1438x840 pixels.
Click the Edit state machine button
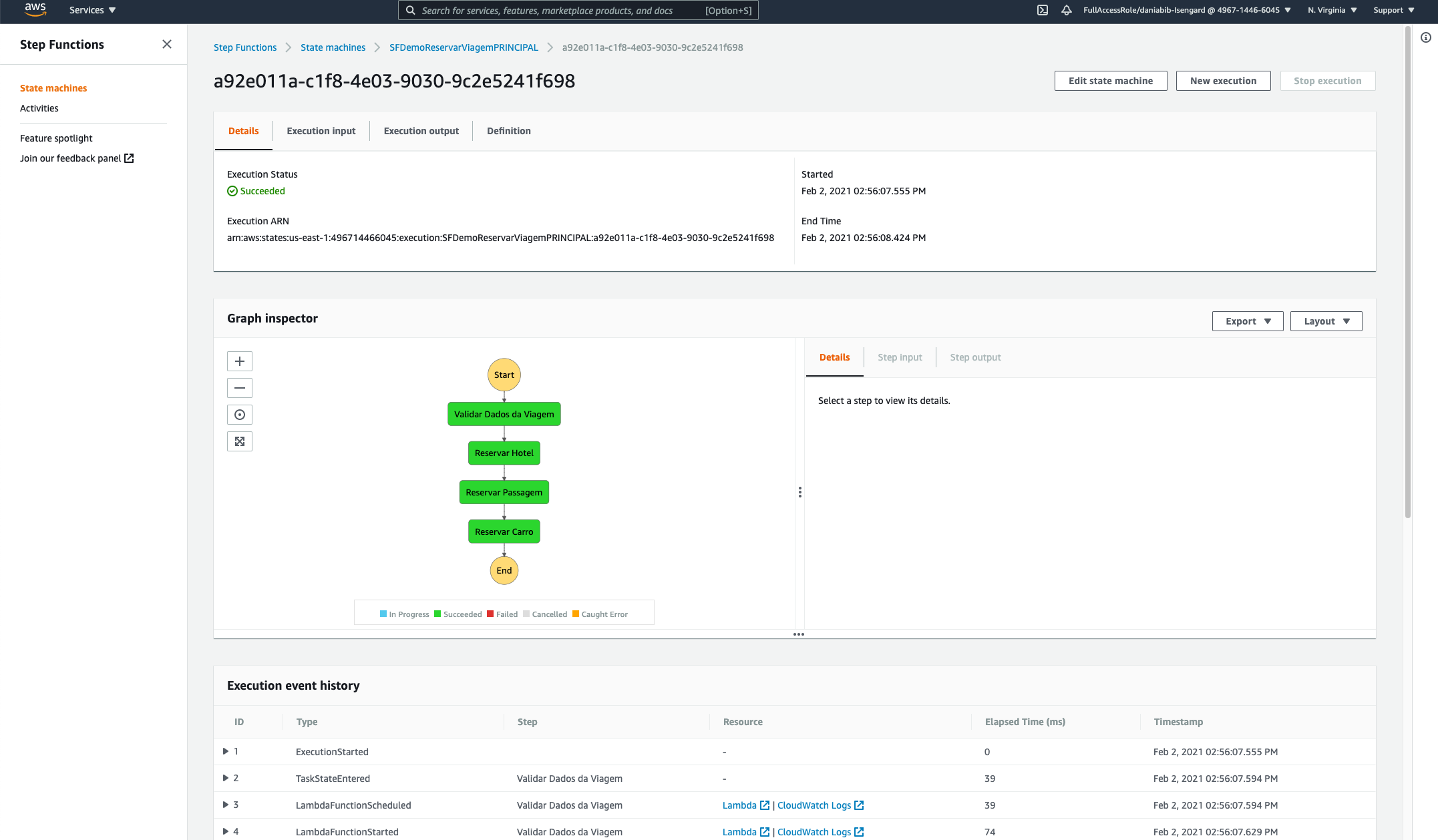pyautogui.click(x=1110, y=81)
